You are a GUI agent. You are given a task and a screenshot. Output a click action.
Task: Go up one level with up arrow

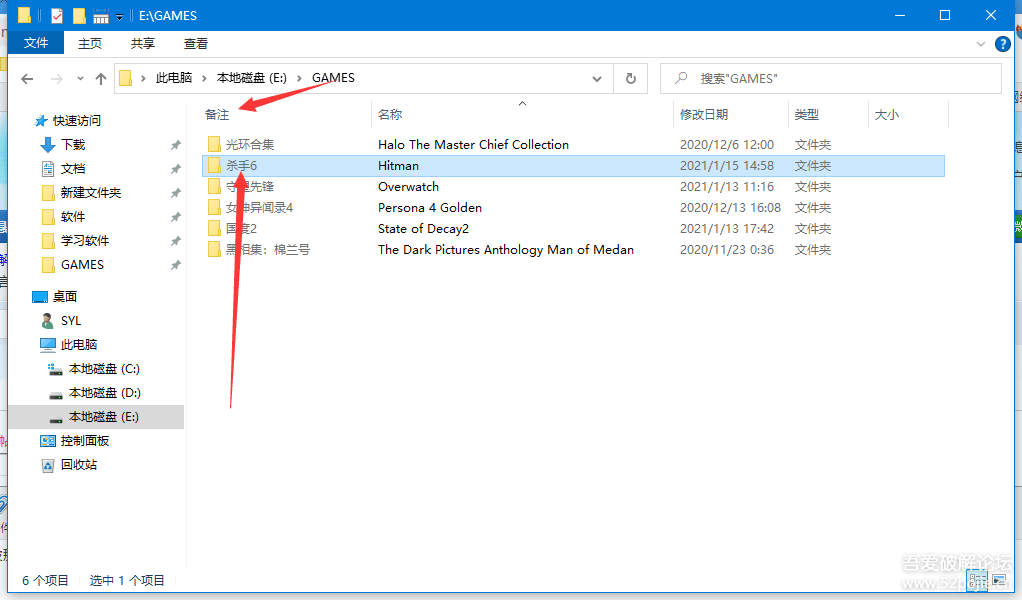[x=100, y=79]
